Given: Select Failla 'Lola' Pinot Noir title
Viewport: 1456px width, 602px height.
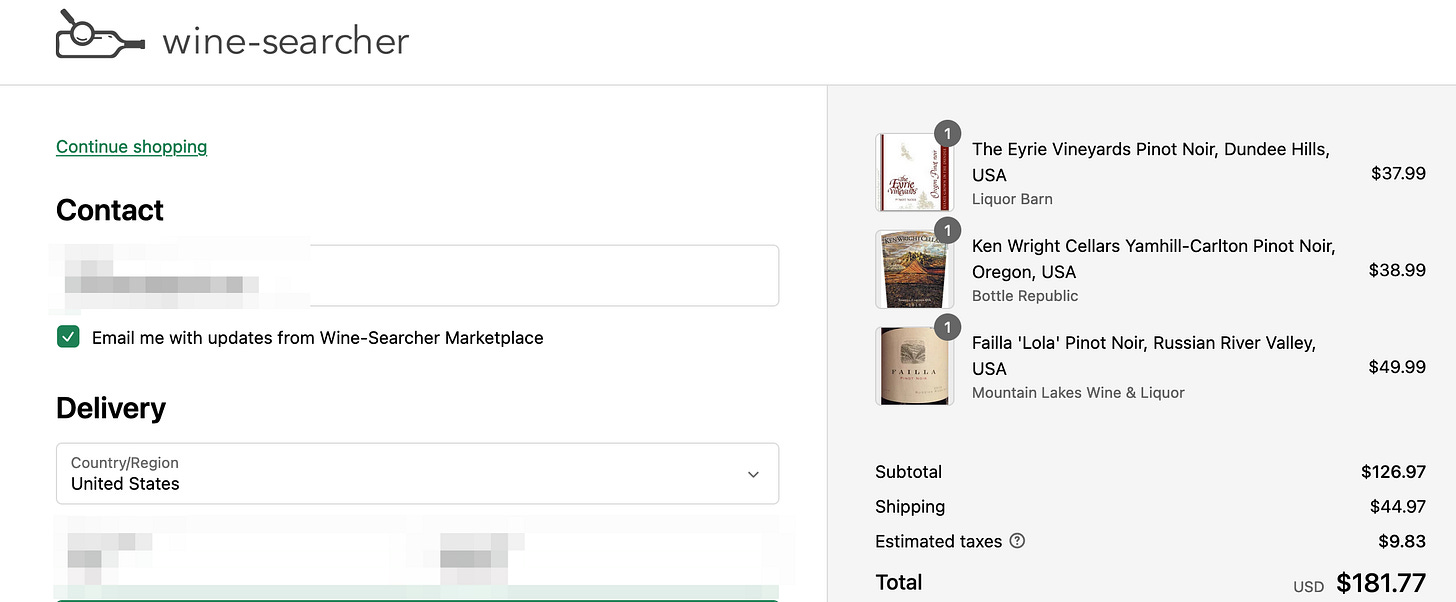Looking at the screenshot, I should [x=1144, y=356].
